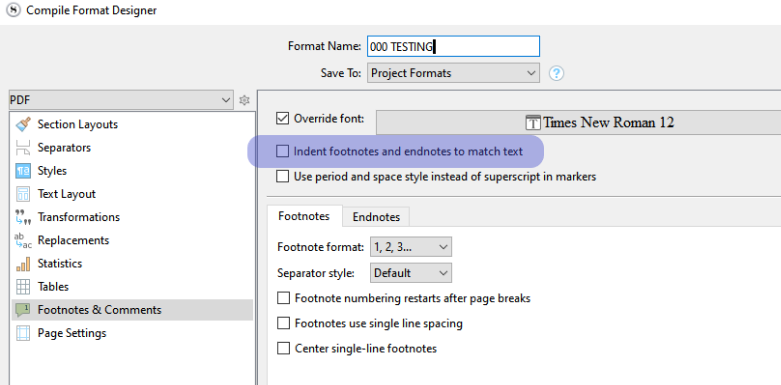
Task: Select the Separators icon in sidebar
Action: [23, 147]
